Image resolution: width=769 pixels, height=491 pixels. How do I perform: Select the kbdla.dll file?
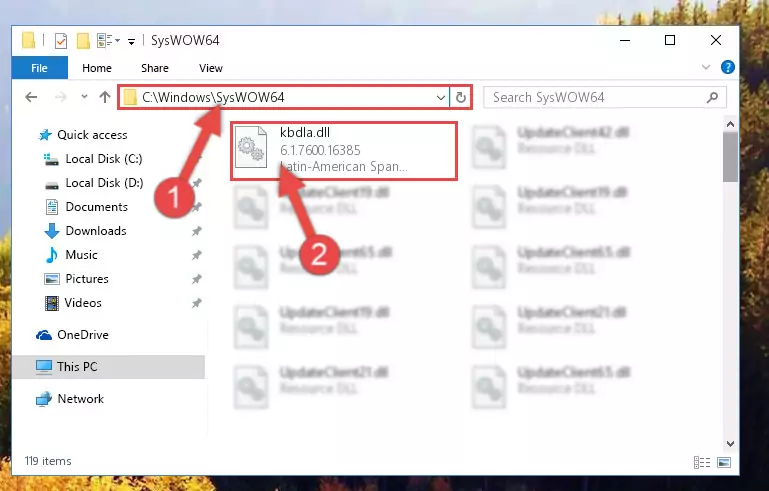pos(344,151)
